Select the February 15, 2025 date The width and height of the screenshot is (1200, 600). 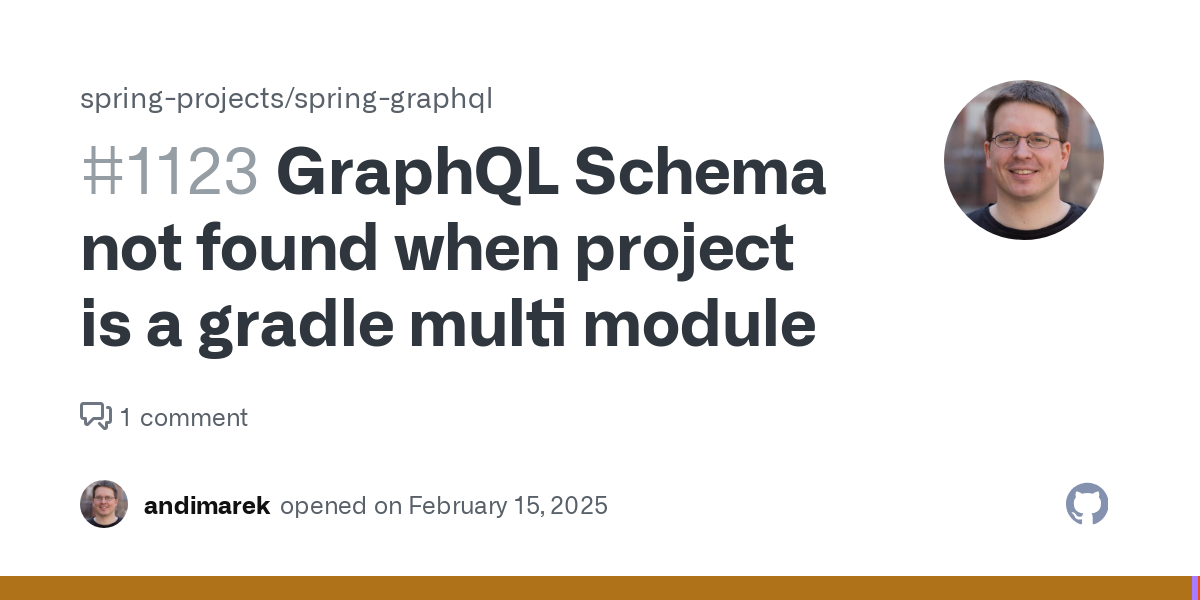[x=507, y=506]
